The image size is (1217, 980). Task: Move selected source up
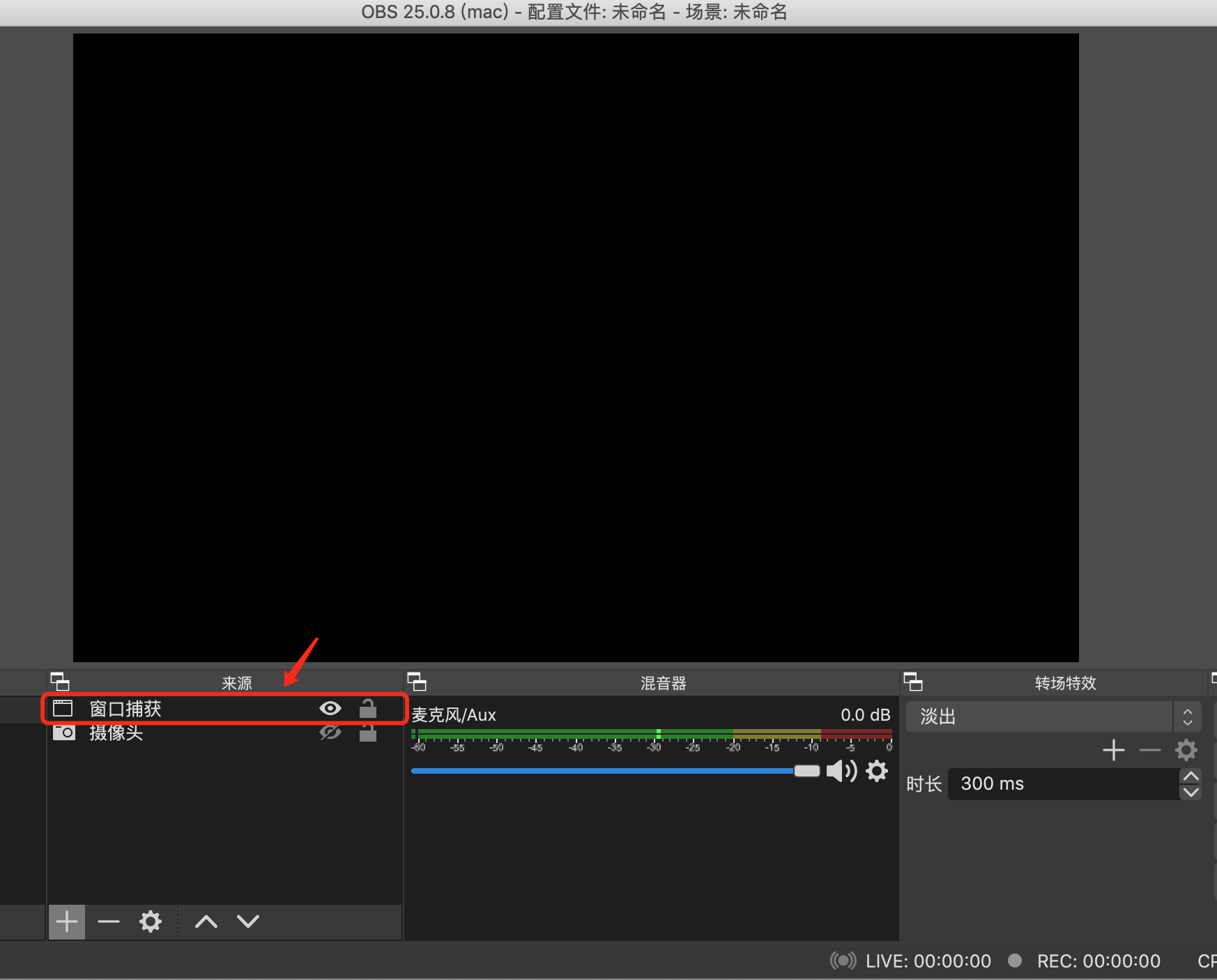pos(206,921)
